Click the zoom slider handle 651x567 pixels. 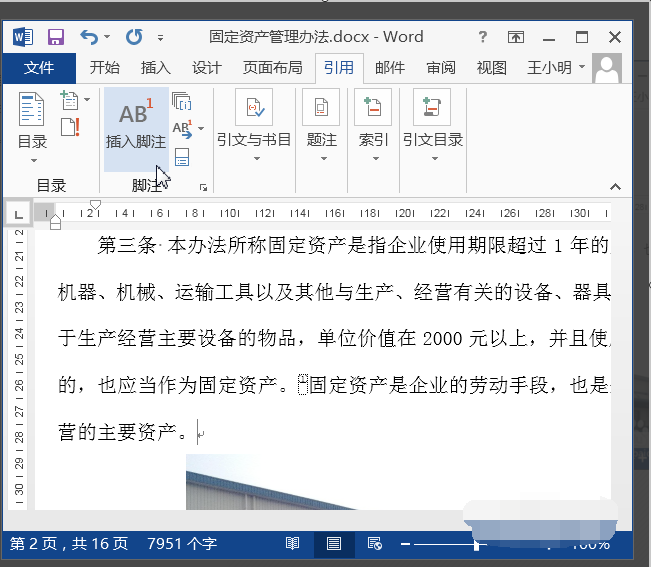click(477, 544)
